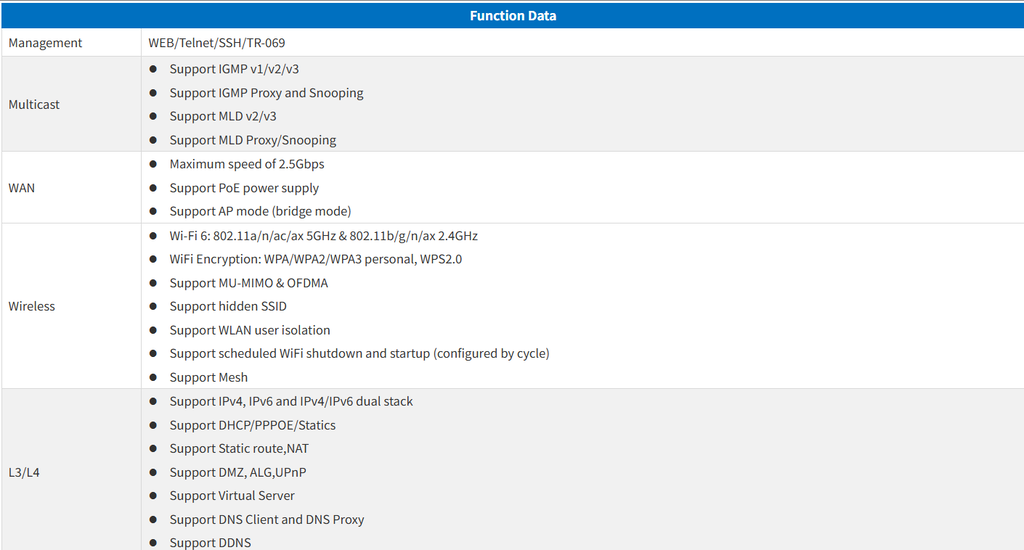Click Maximum speed of 2.5Gbps text
Screen dimensions: 1024x550
pyautogui.click(x=246, y=164)
